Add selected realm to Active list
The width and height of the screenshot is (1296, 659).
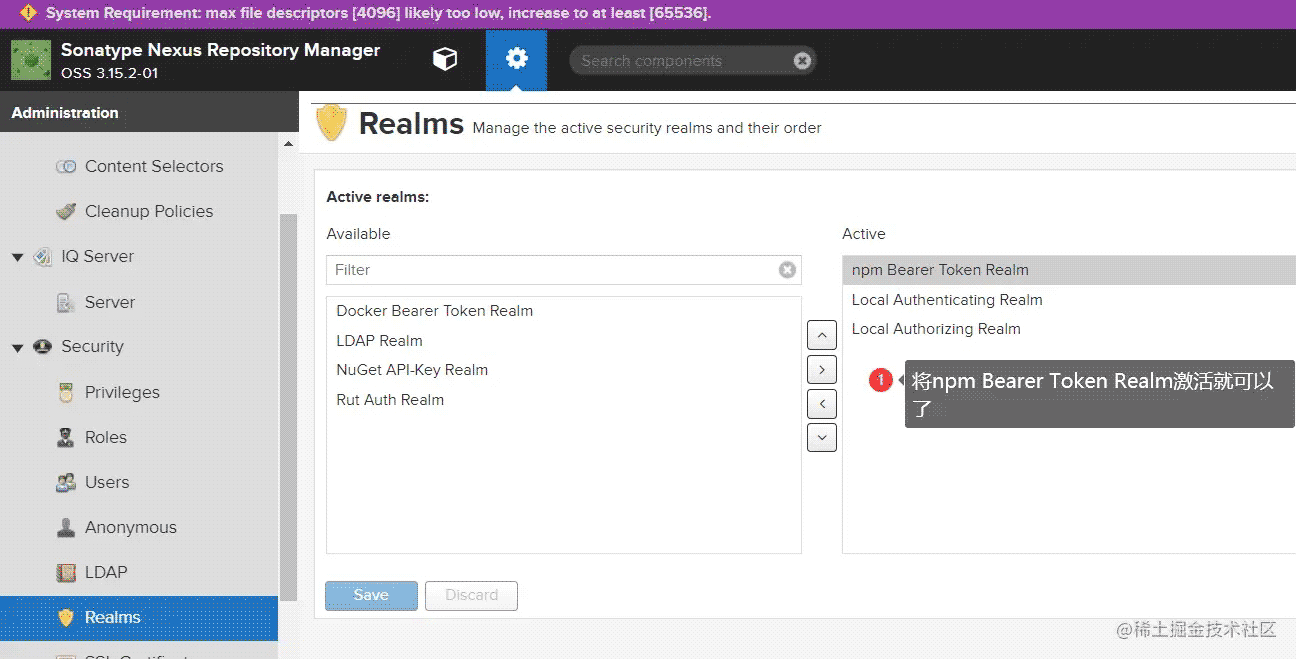pyautogui.click(x=821, y=370)
